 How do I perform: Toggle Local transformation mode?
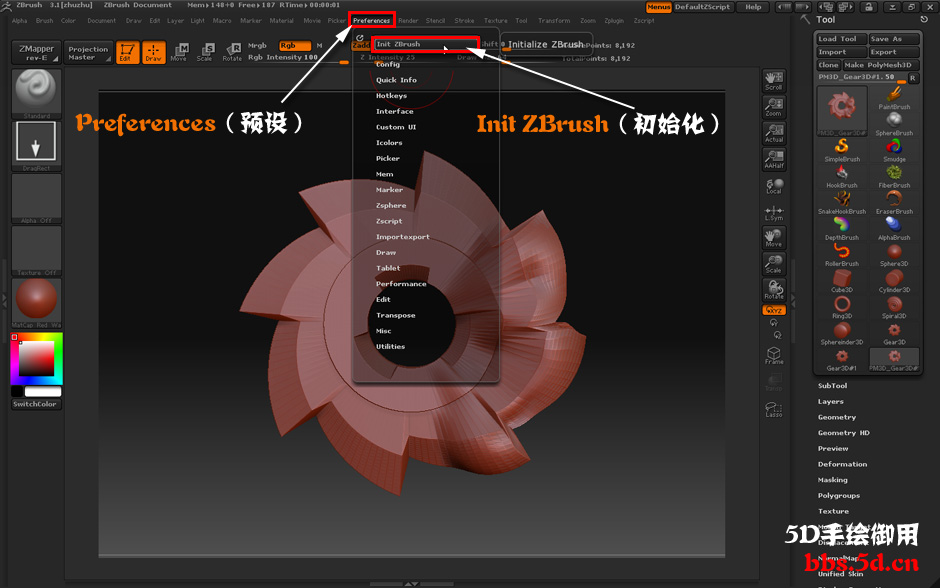pyautogui.click(x=774, y=186)
